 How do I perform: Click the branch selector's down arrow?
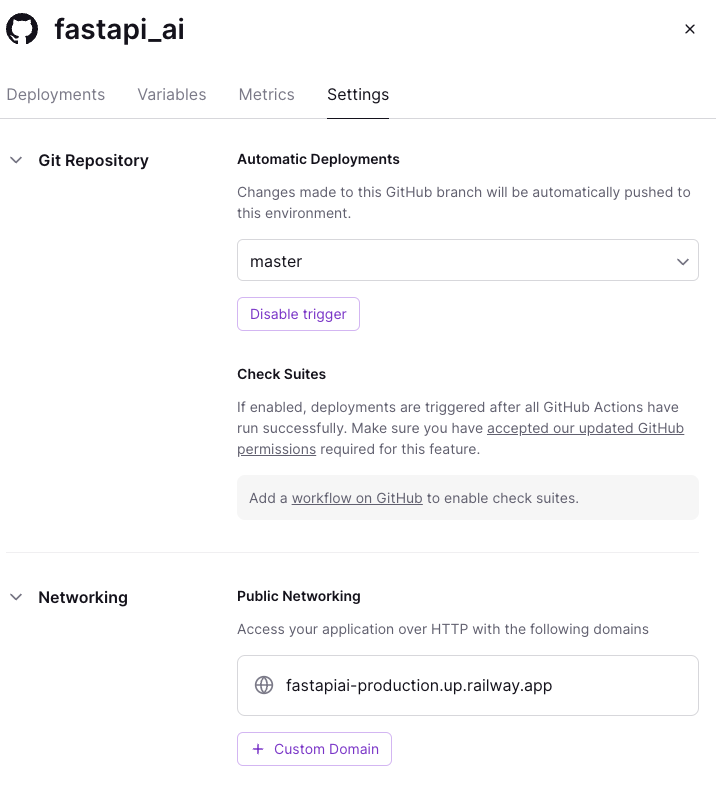(x=682, y=261)
